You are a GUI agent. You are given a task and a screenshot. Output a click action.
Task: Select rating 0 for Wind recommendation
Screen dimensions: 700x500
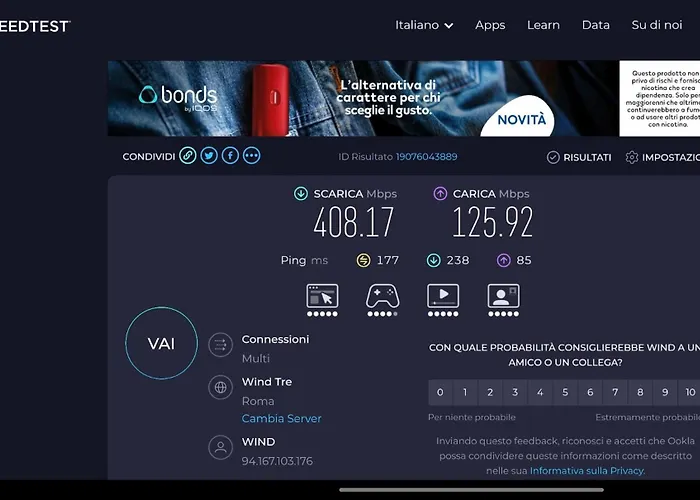(x=440, y=392)
